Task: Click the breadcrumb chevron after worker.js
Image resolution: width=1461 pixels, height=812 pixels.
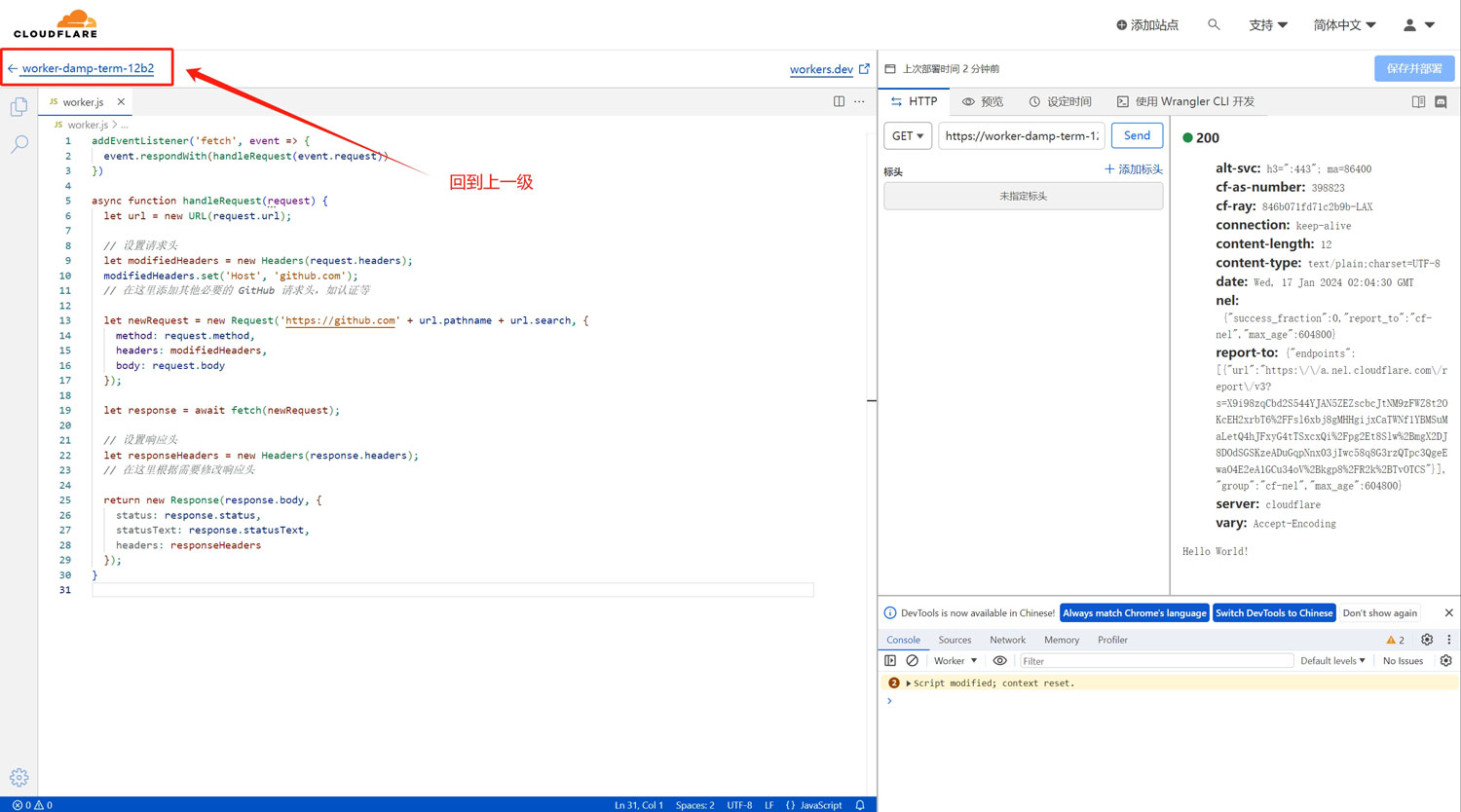Action: click(x=115, y=125)
